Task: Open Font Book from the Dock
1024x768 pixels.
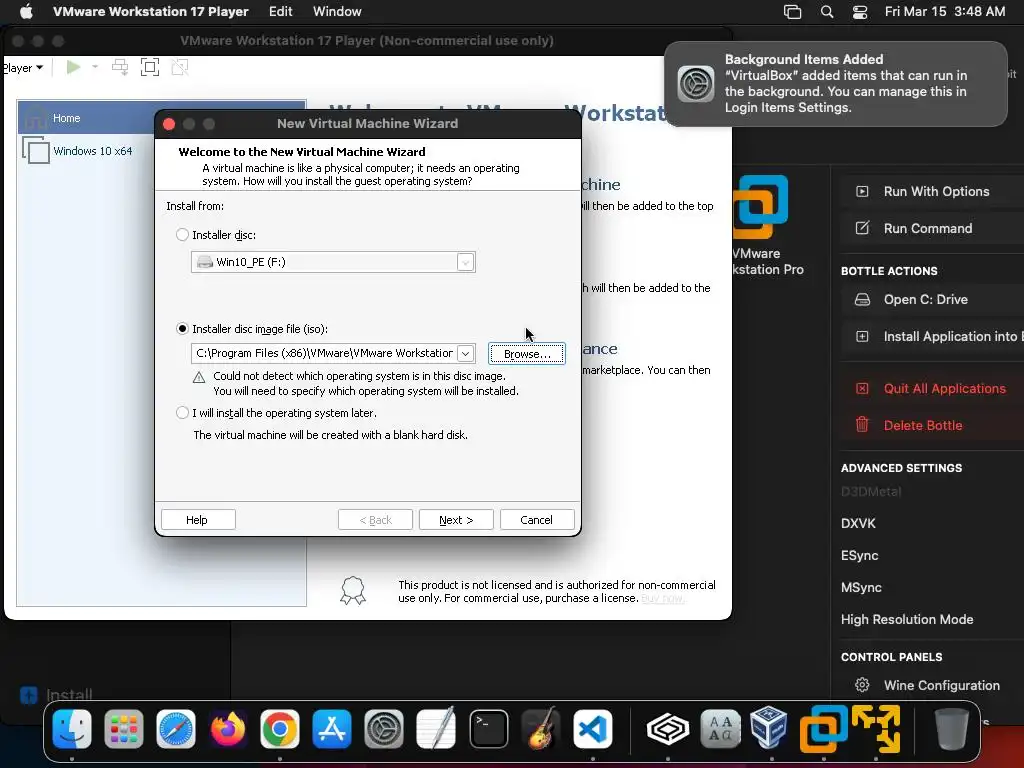Action: click(720, 729)
